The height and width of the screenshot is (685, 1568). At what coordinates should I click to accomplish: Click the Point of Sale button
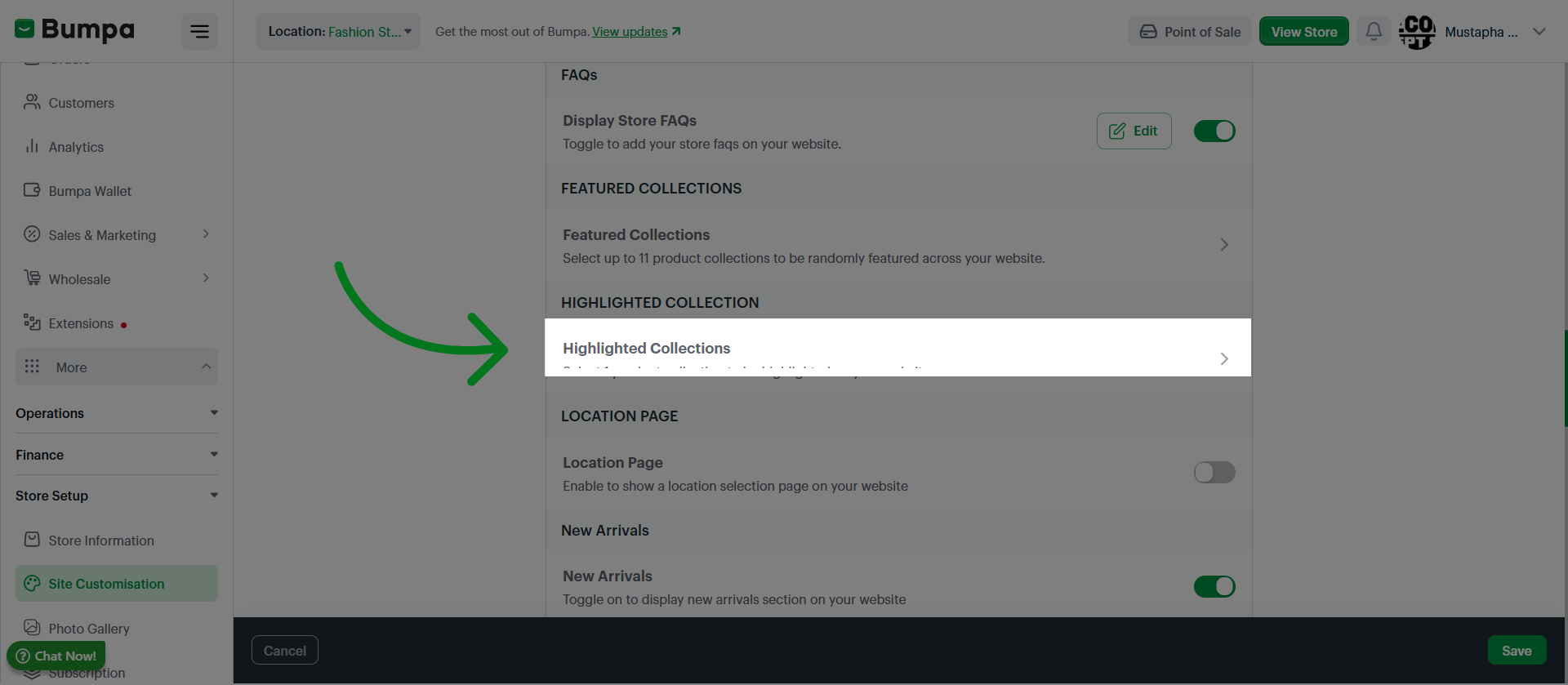click(1190, 32)
